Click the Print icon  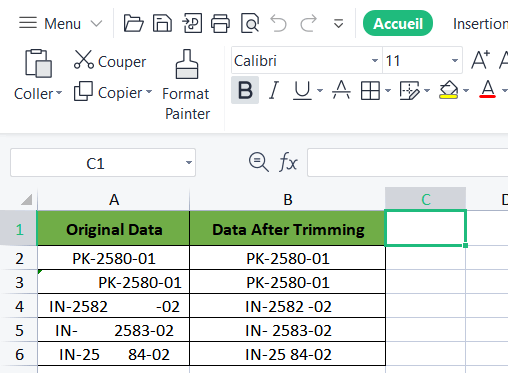click(220, 23)
